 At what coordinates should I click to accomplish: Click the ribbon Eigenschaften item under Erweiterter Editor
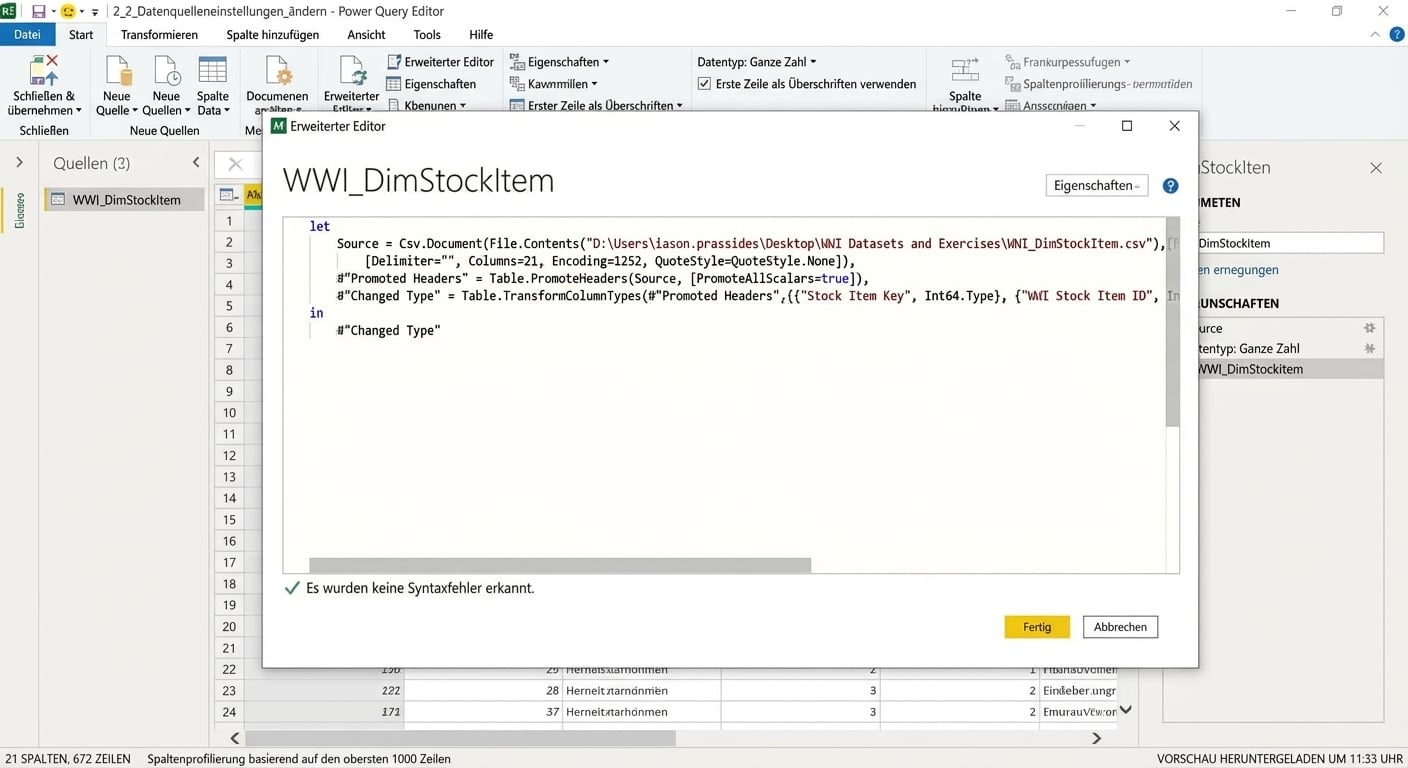click(x=431, y=84)
